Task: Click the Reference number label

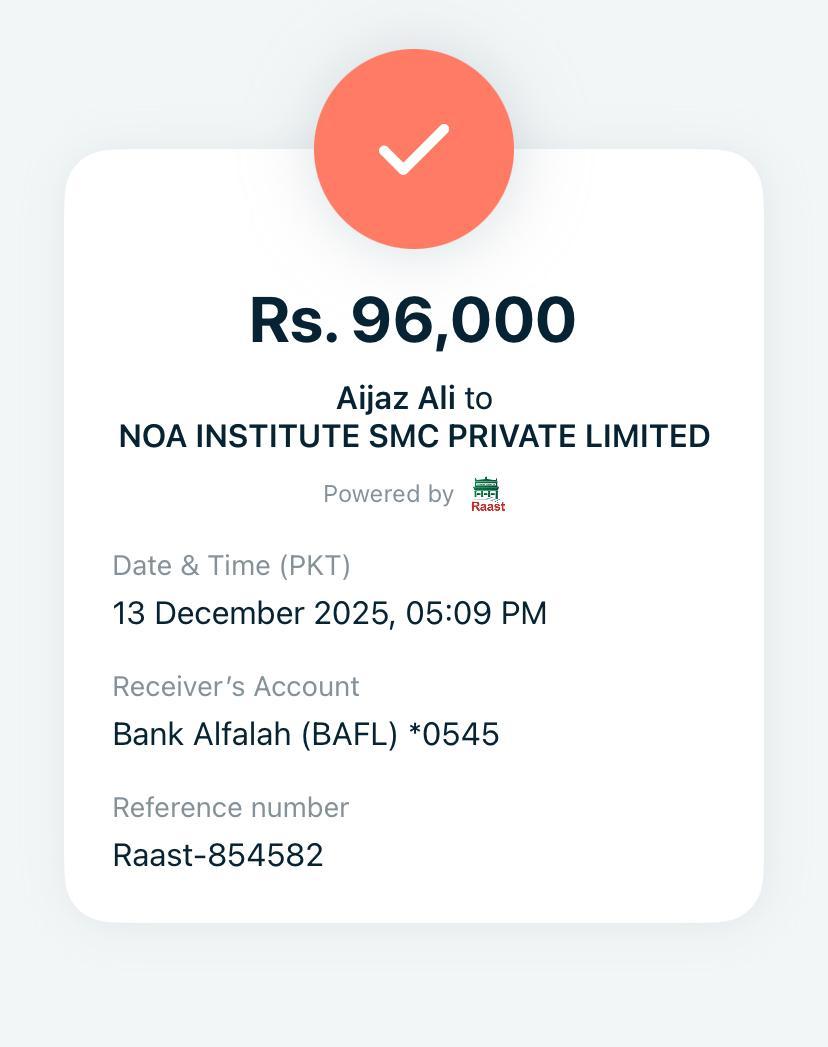Action: pos(230,808)
